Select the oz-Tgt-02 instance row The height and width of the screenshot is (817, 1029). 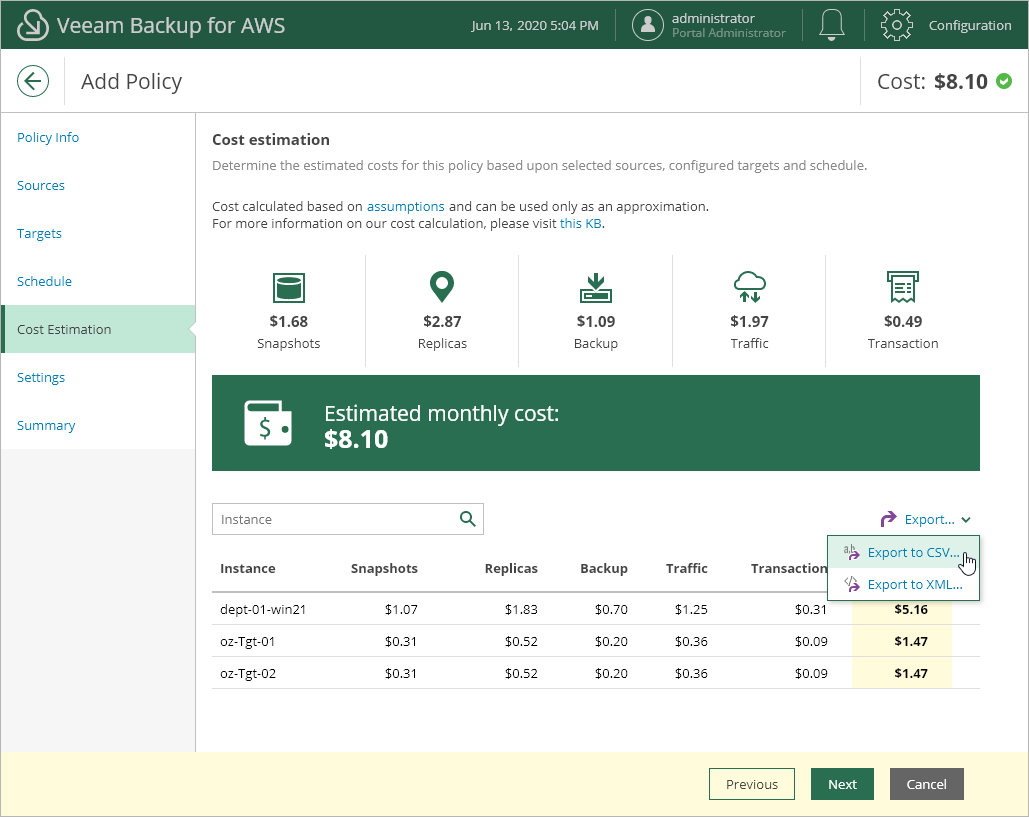(596, 673)
